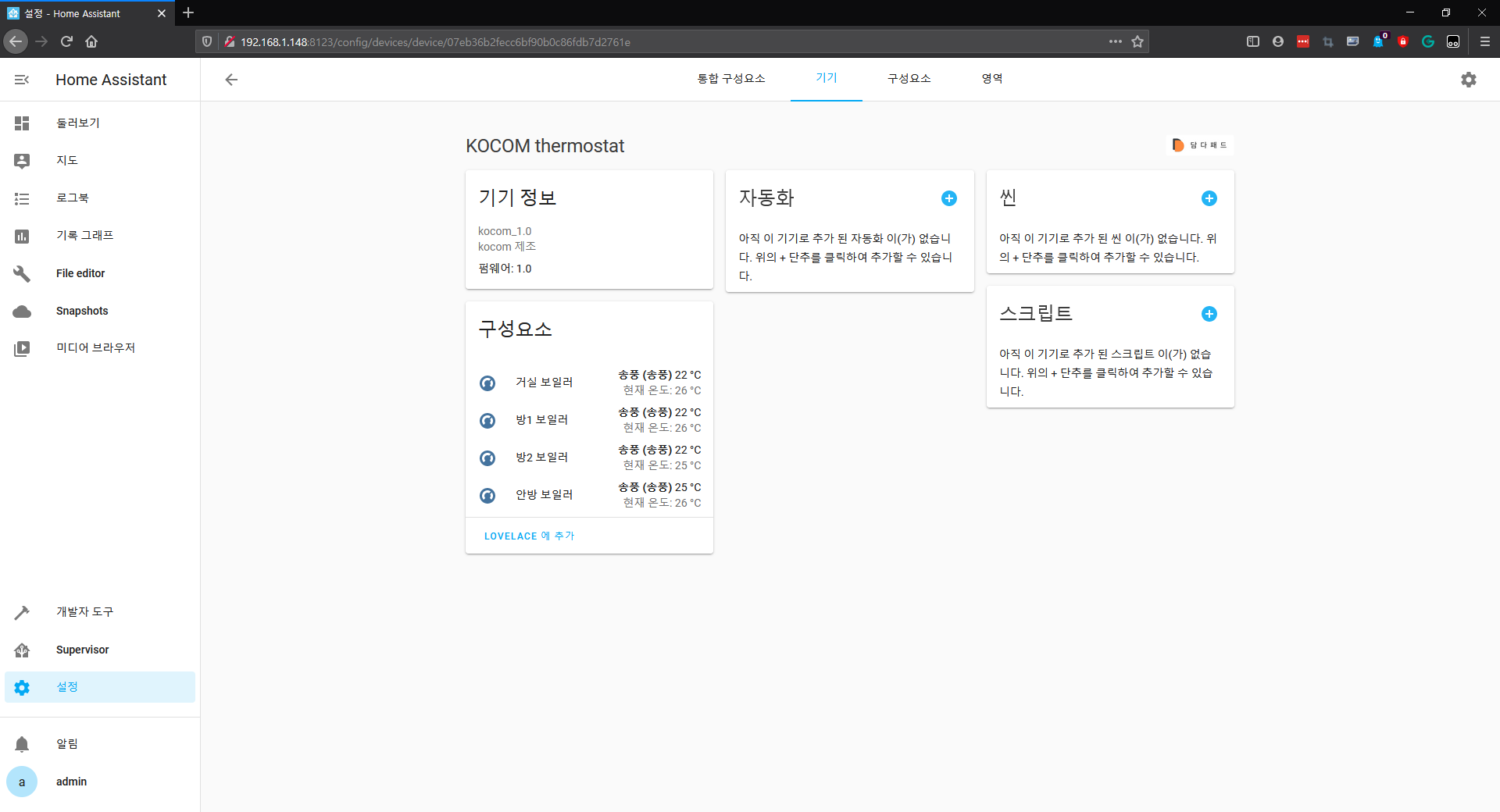Click KOCOM thermostat device title
1500x812 pixels.
click(545, 146)
